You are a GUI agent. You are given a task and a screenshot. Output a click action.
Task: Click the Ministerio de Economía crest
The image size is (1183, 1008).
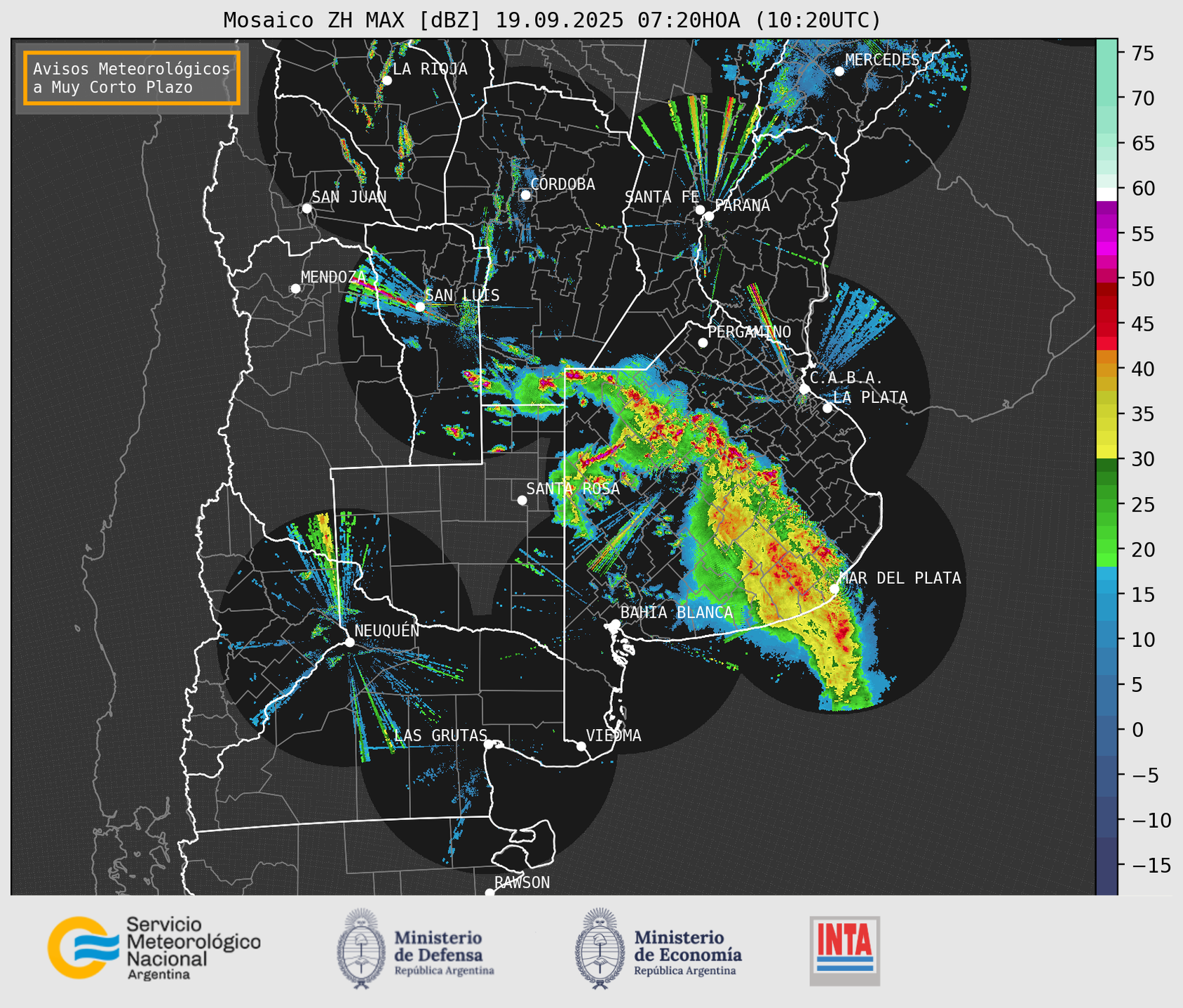point(600,948)
